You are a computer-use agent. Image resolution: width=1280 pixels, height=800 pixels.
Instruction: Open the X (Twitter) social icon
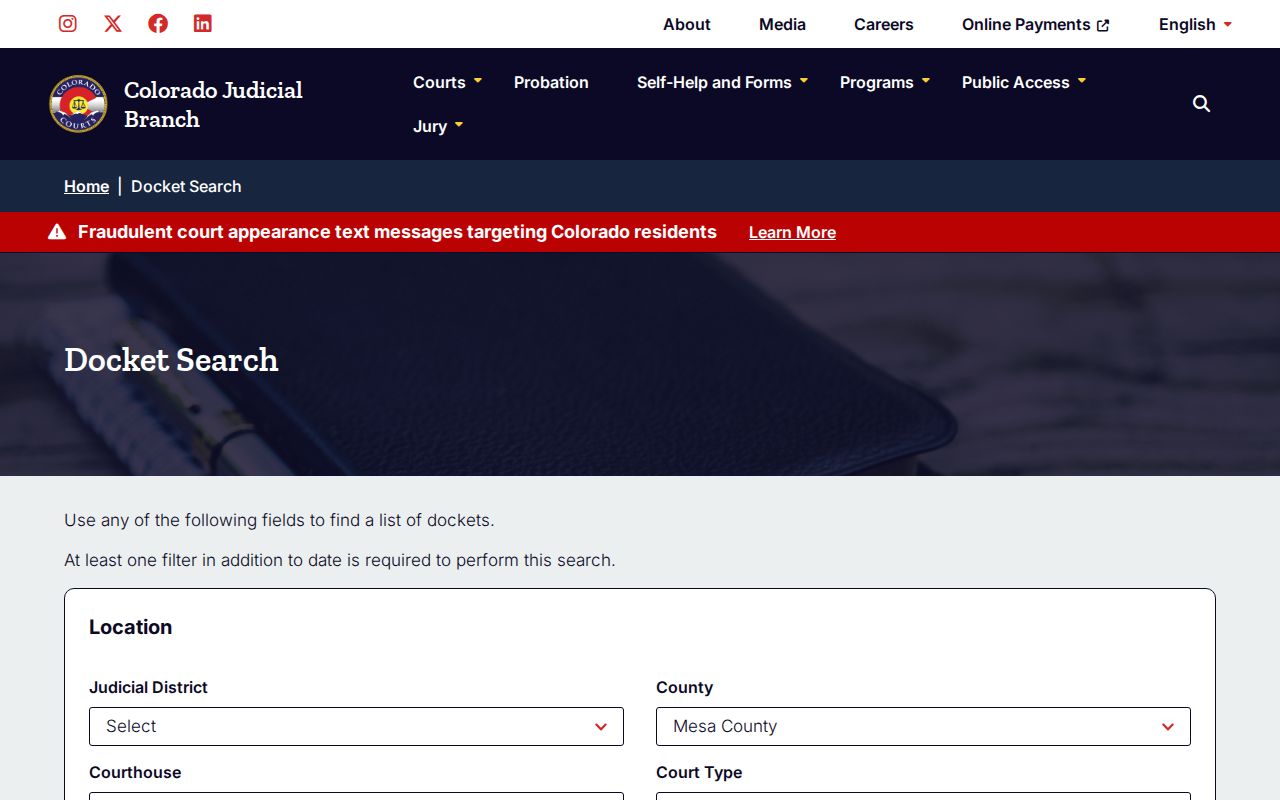tap(113, 23)
